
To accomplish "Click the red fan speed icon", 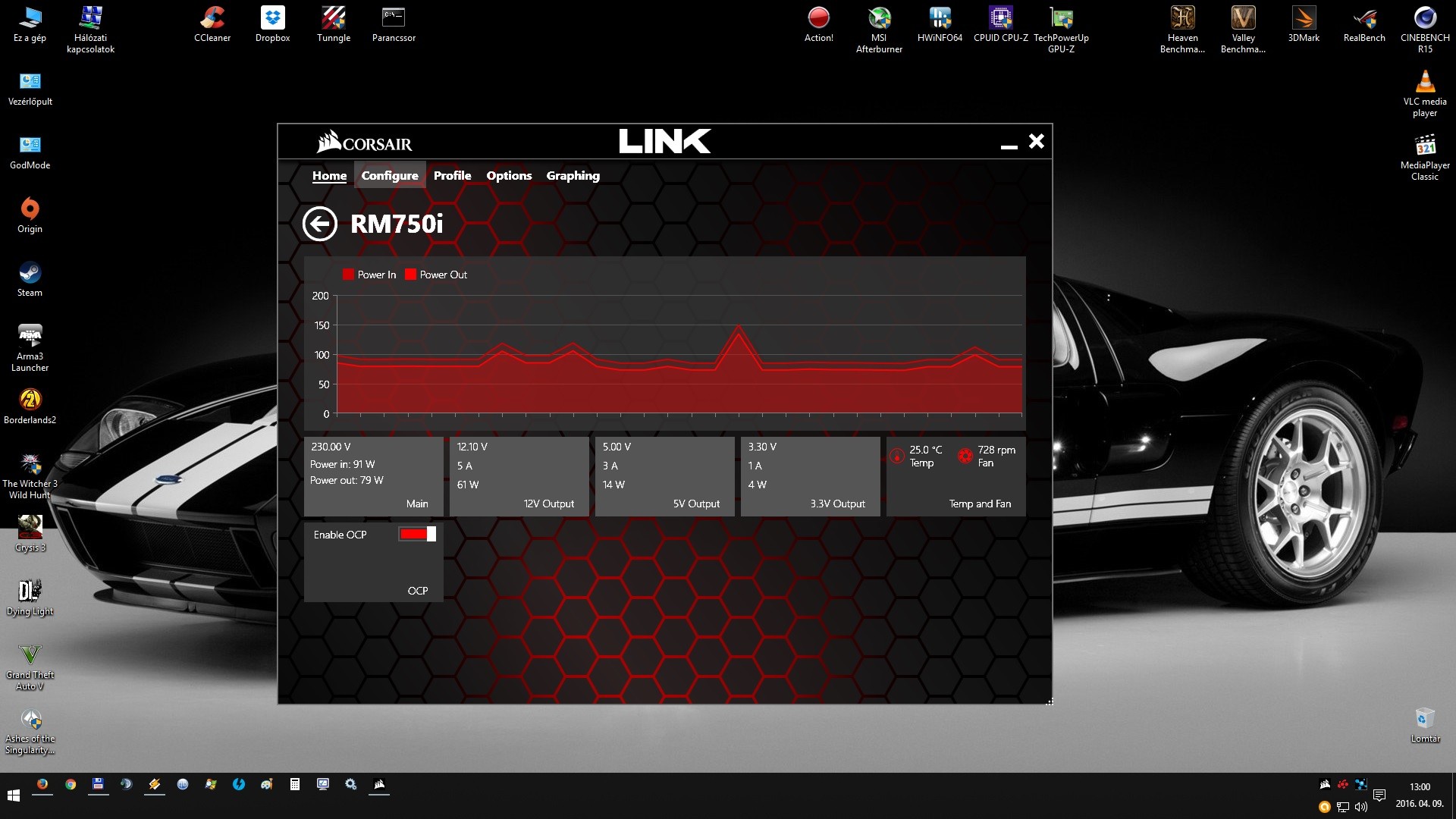I will coord(965,456).
